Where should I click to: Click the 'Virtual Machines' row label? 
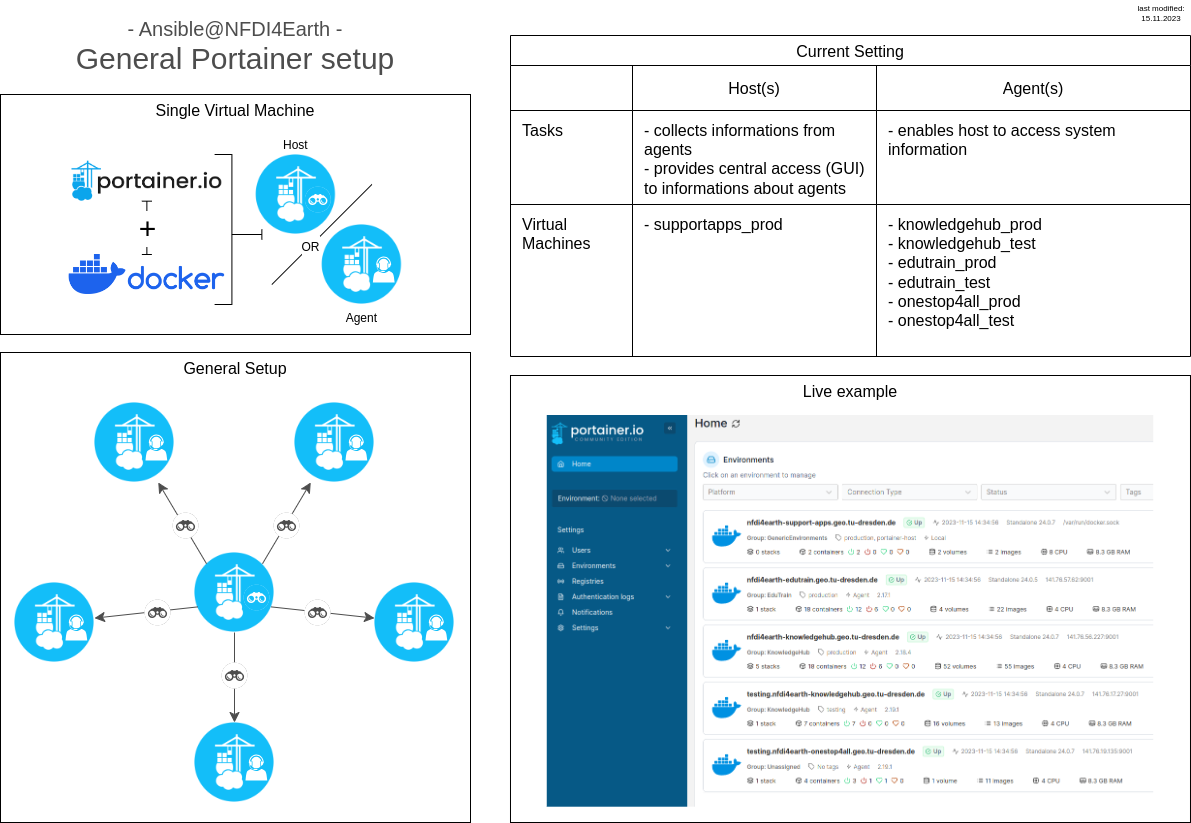pyautogui.click(x=556, y=234)
